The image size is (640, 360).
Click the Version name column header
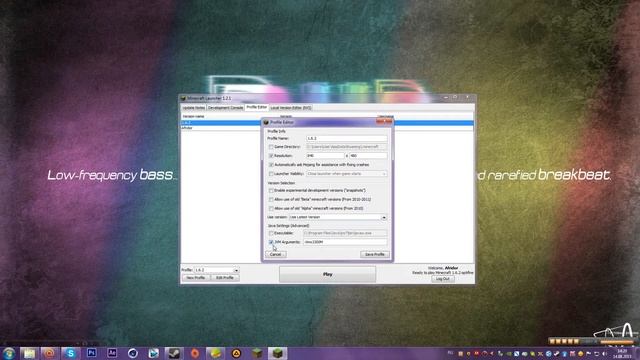point(193,117)
